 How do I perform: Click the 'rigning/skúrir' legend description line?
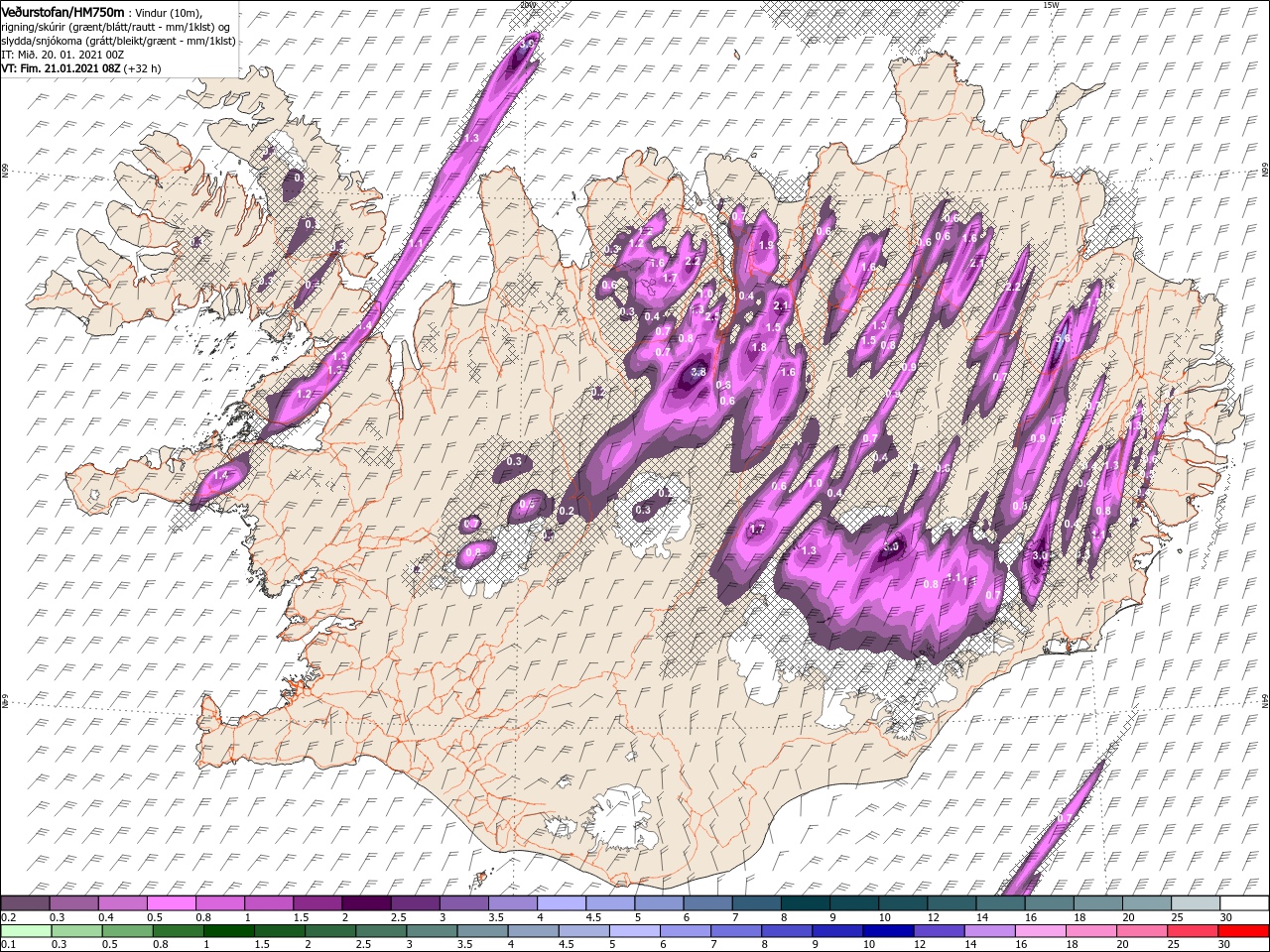[116, 26]
